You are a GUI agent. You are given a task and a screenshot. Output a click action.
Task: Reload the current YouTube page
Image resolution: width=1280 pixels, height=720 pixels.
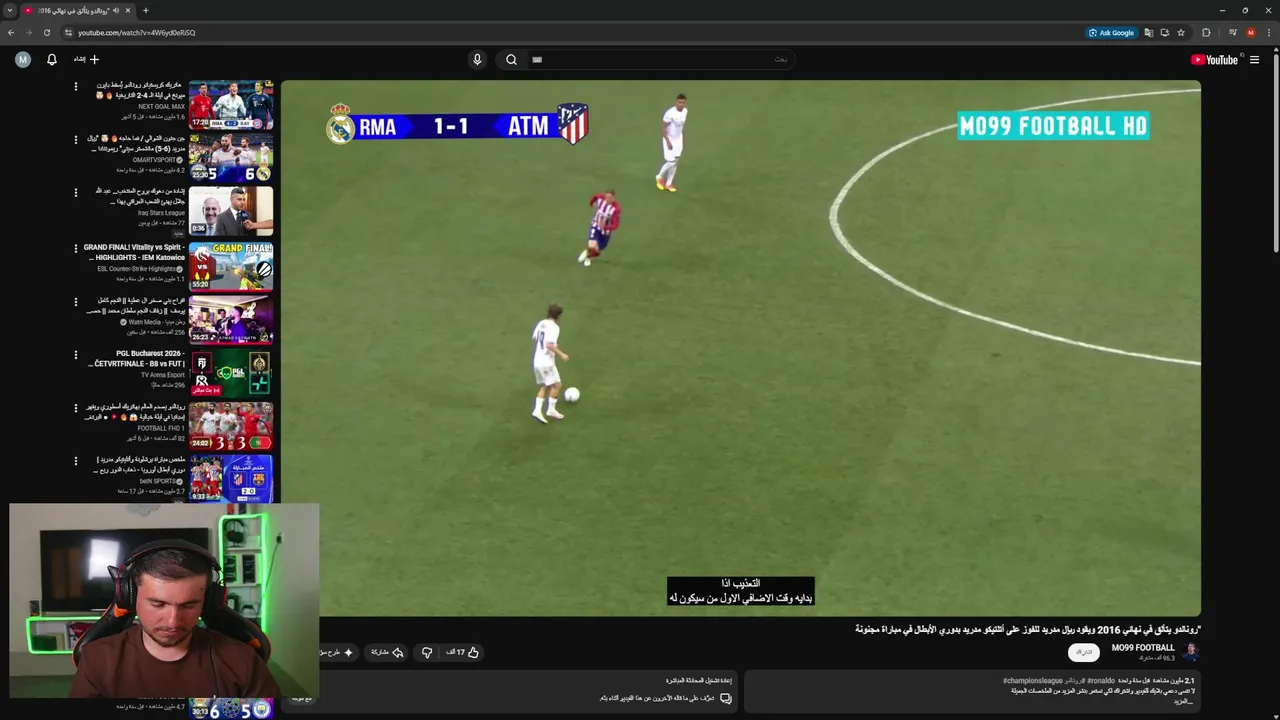coord(46,32)
